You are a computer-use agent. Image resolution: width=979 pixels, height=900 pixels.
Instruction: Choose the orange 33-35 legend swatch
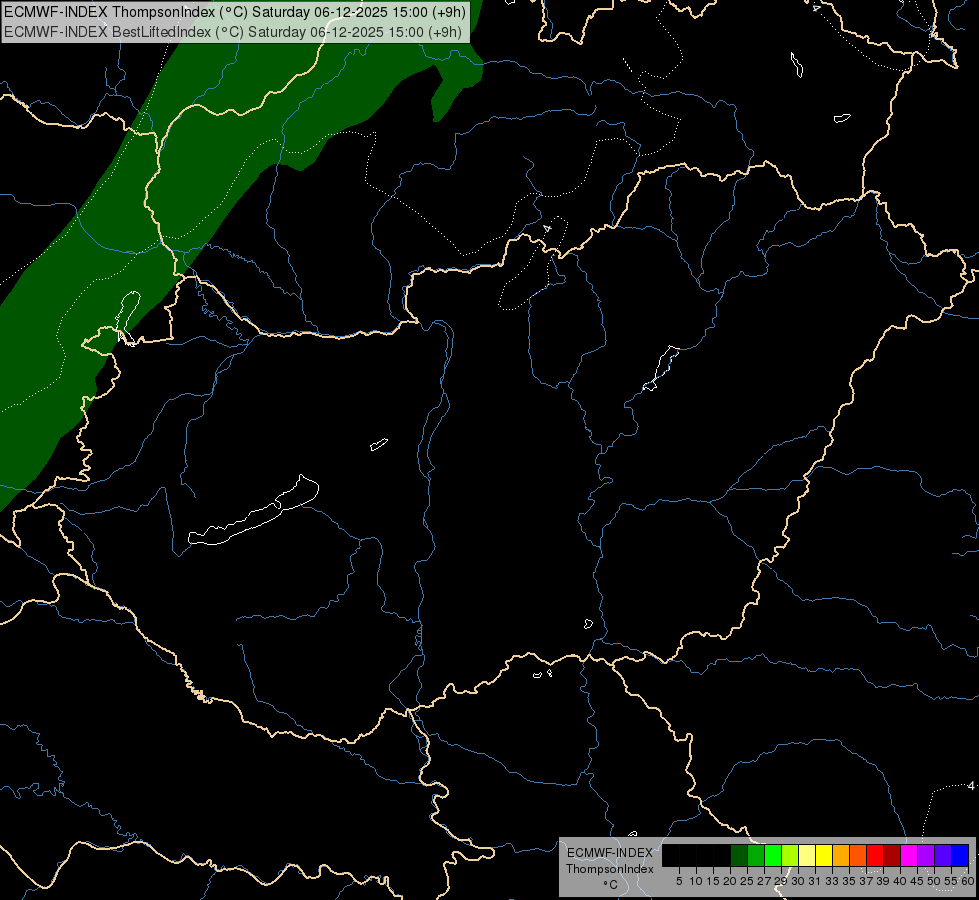[x=841, y=855]
